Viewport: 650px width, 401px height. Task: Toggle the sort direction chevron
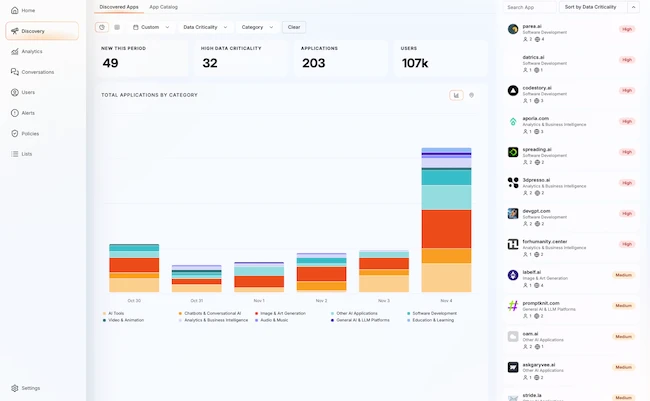633,7
